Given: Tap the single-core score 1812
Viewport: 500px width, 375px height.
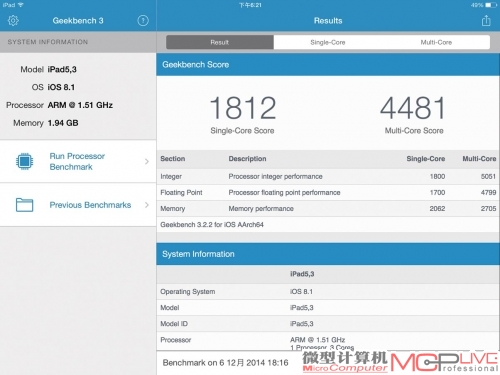Looking at the screenshot, I should pyautogui.click(x=243, y=108).
